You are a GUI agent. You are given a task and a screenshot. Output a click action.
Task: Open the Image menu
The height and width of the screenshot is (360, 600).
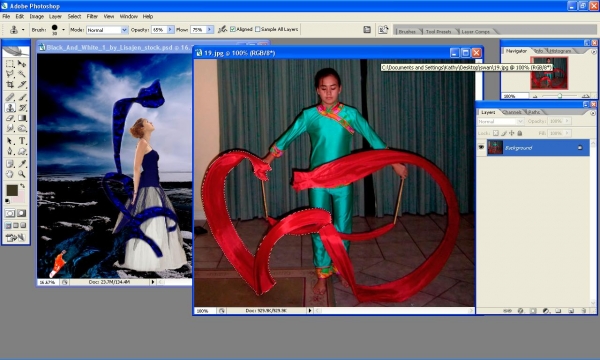[37, 16]
